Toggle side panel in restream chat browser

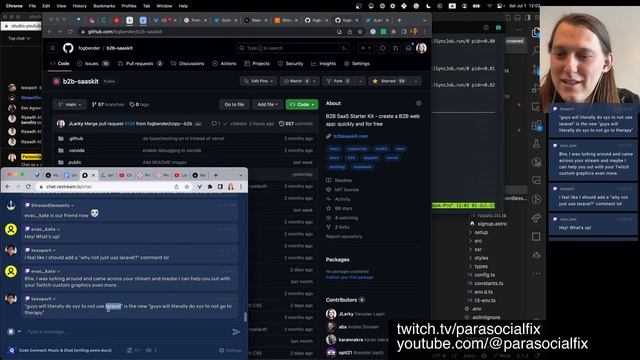220,187
